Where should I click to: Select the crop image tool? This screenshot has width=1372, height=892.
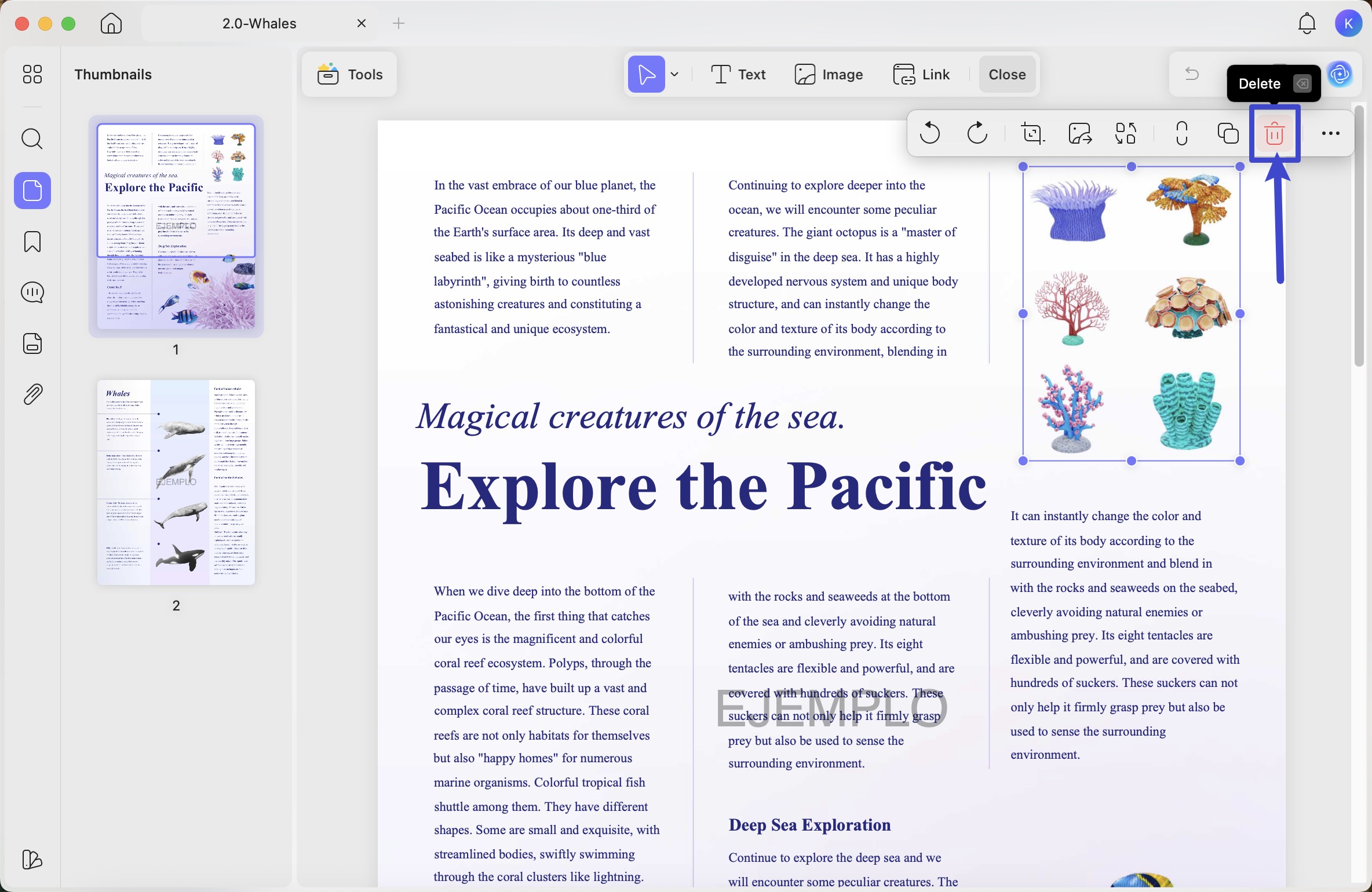[1032, 133]
